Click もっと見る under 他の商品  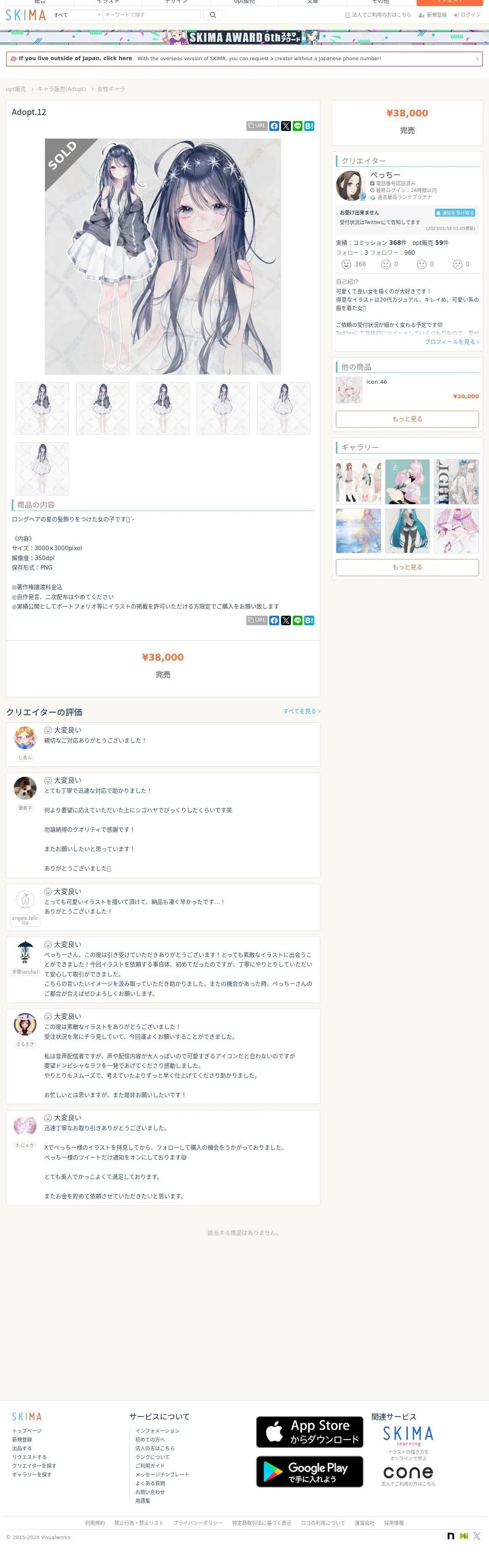(407, 419)
